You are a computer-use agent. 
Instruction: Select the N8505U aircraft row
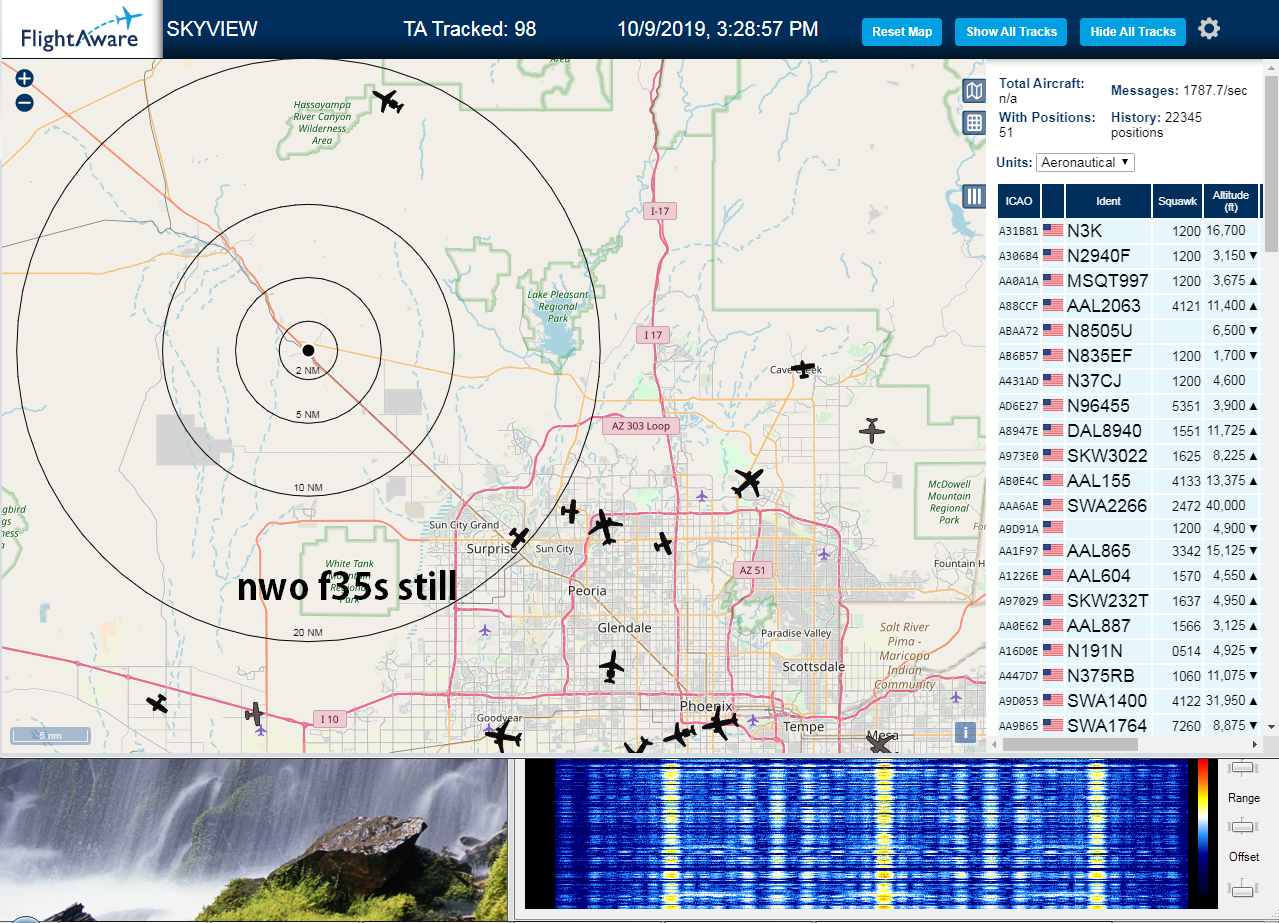[x=1129, y=330]
